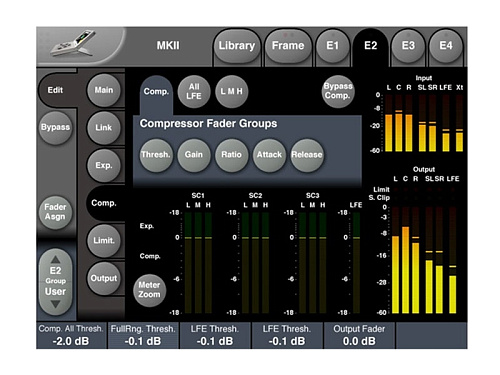Choose Ratio compressor fader group

pos(232,155)
